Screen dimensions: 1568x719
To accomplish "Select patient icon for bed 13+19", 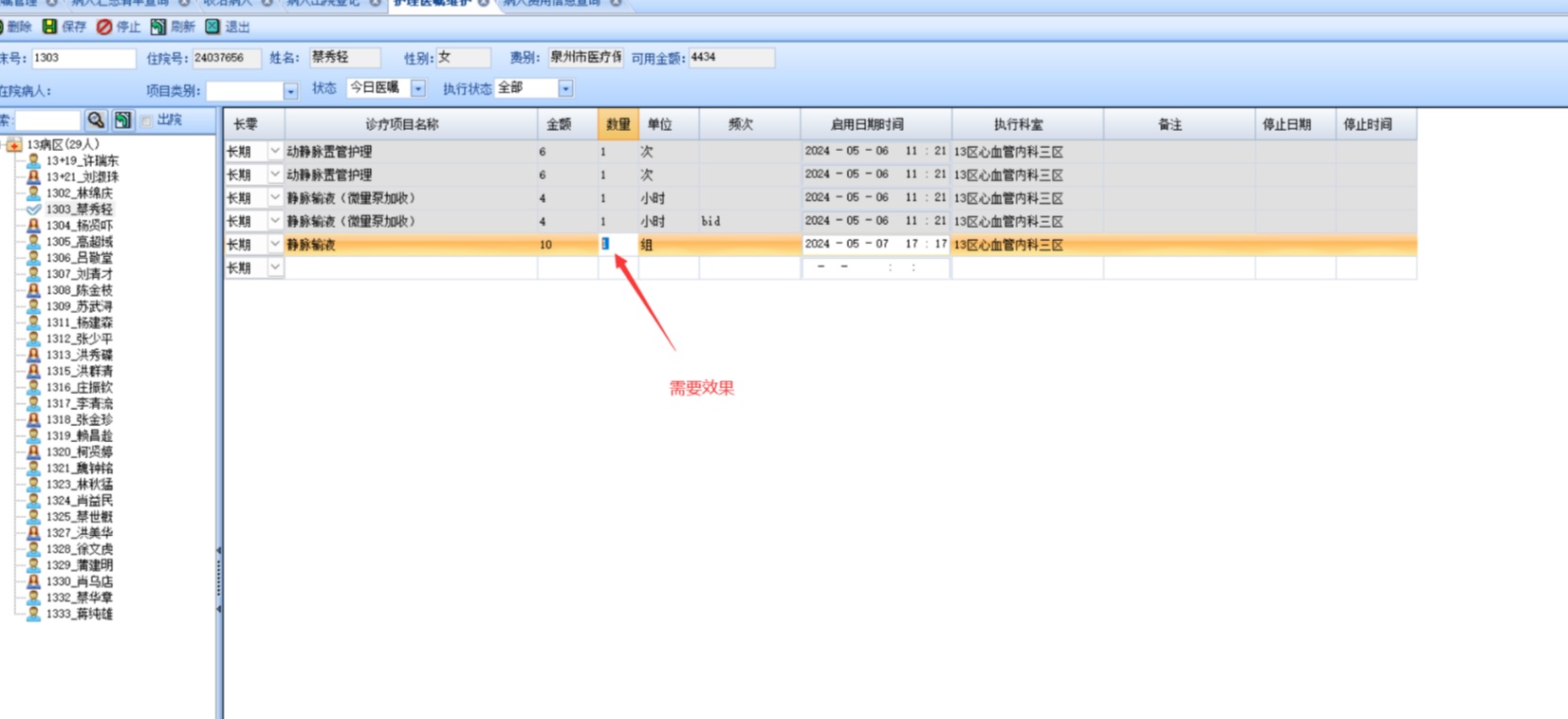I will tap(33, 160).
